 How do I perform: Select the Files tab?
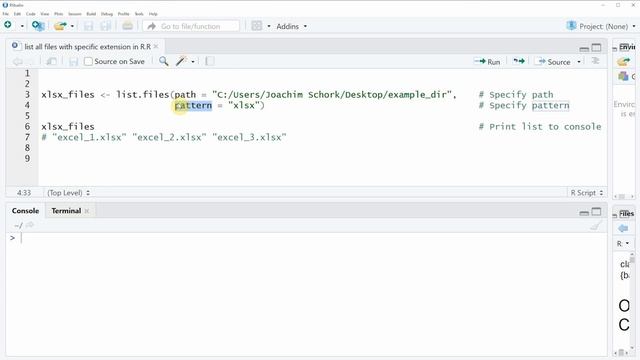click(626, 213)
